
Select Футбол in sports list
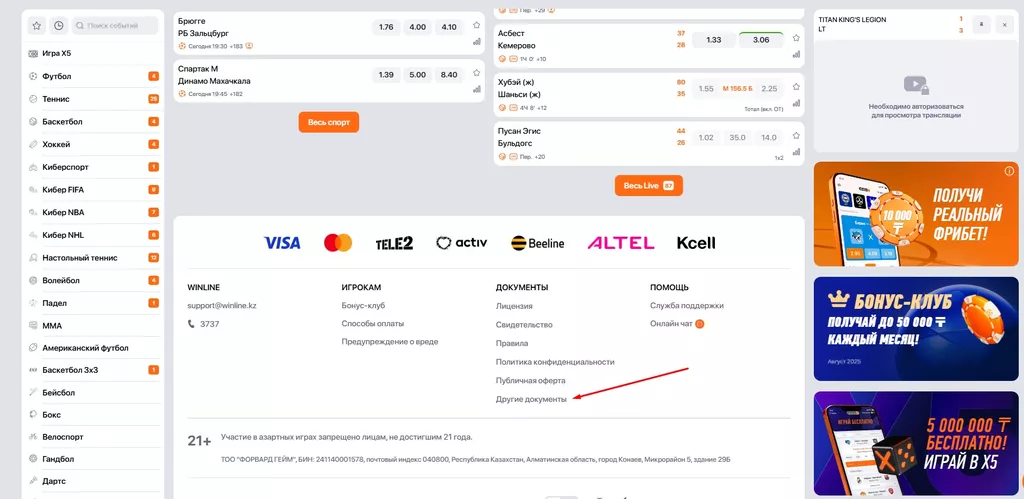click(93, 76)
